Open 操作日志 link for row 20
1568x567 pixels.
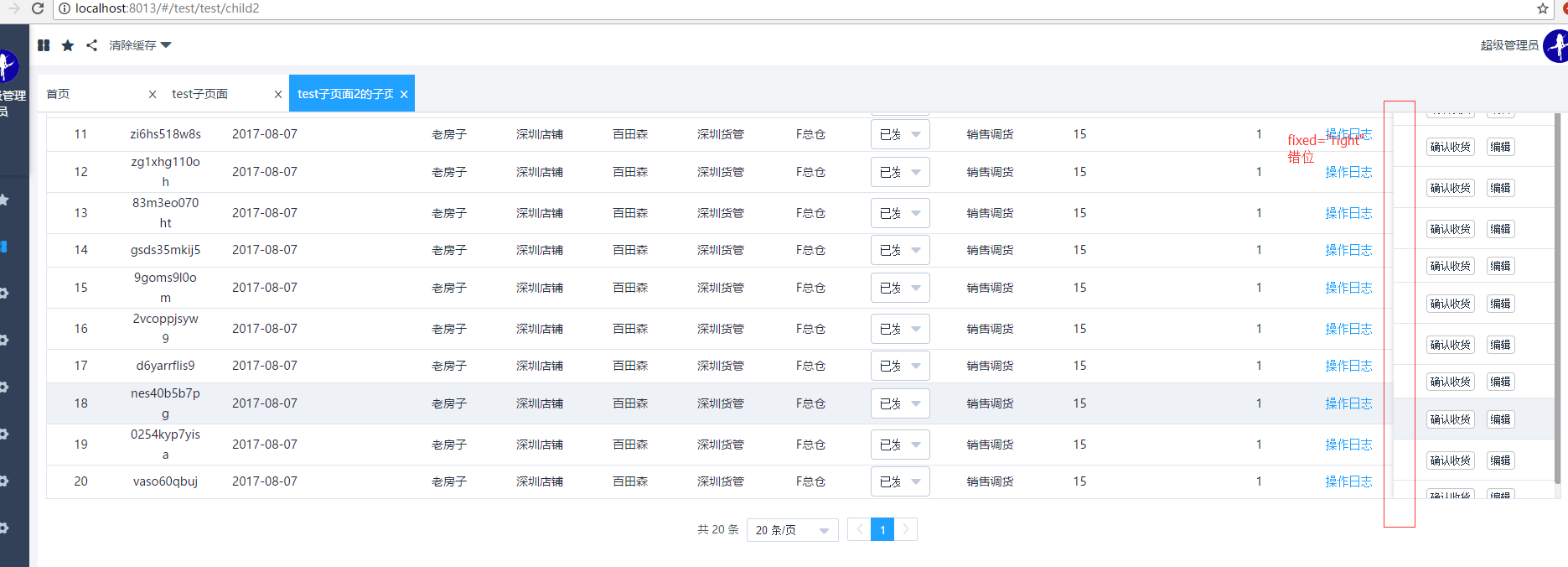tap(1348, 481)
